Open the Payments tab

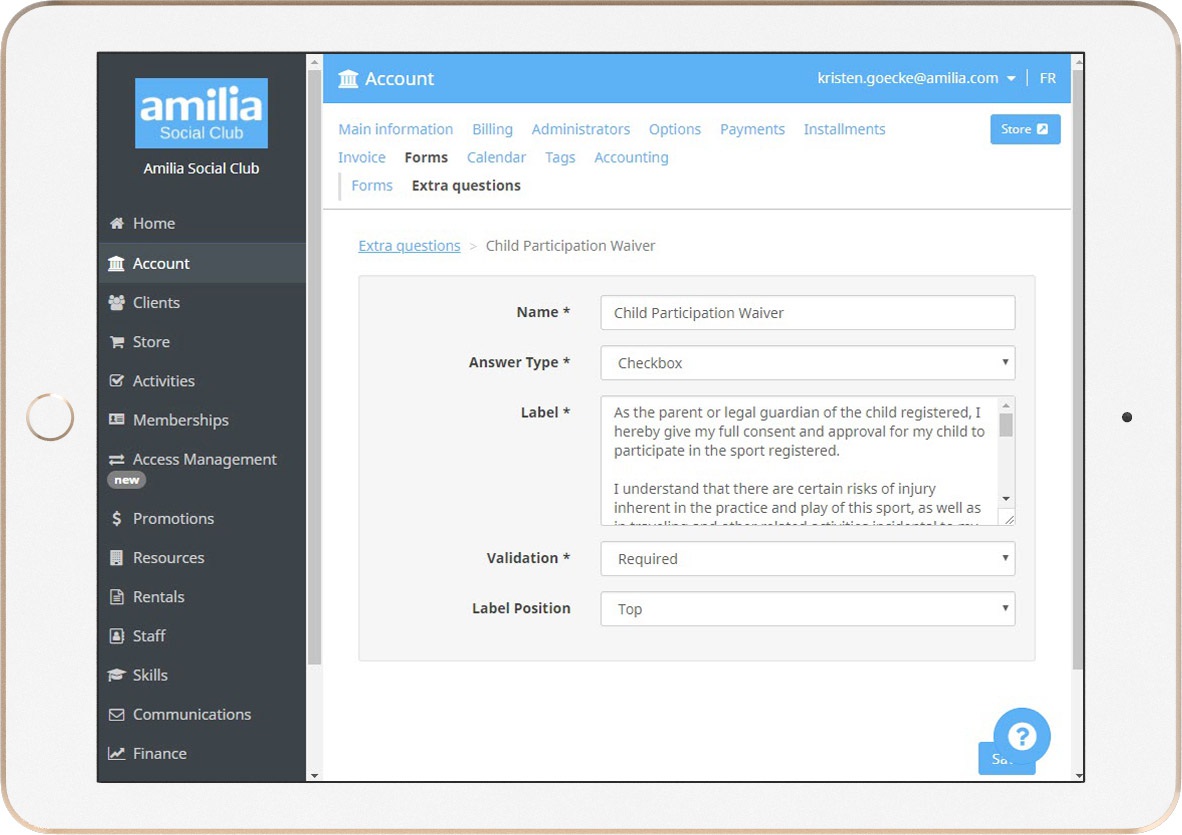pyautogui.click(x=752, y=129)
